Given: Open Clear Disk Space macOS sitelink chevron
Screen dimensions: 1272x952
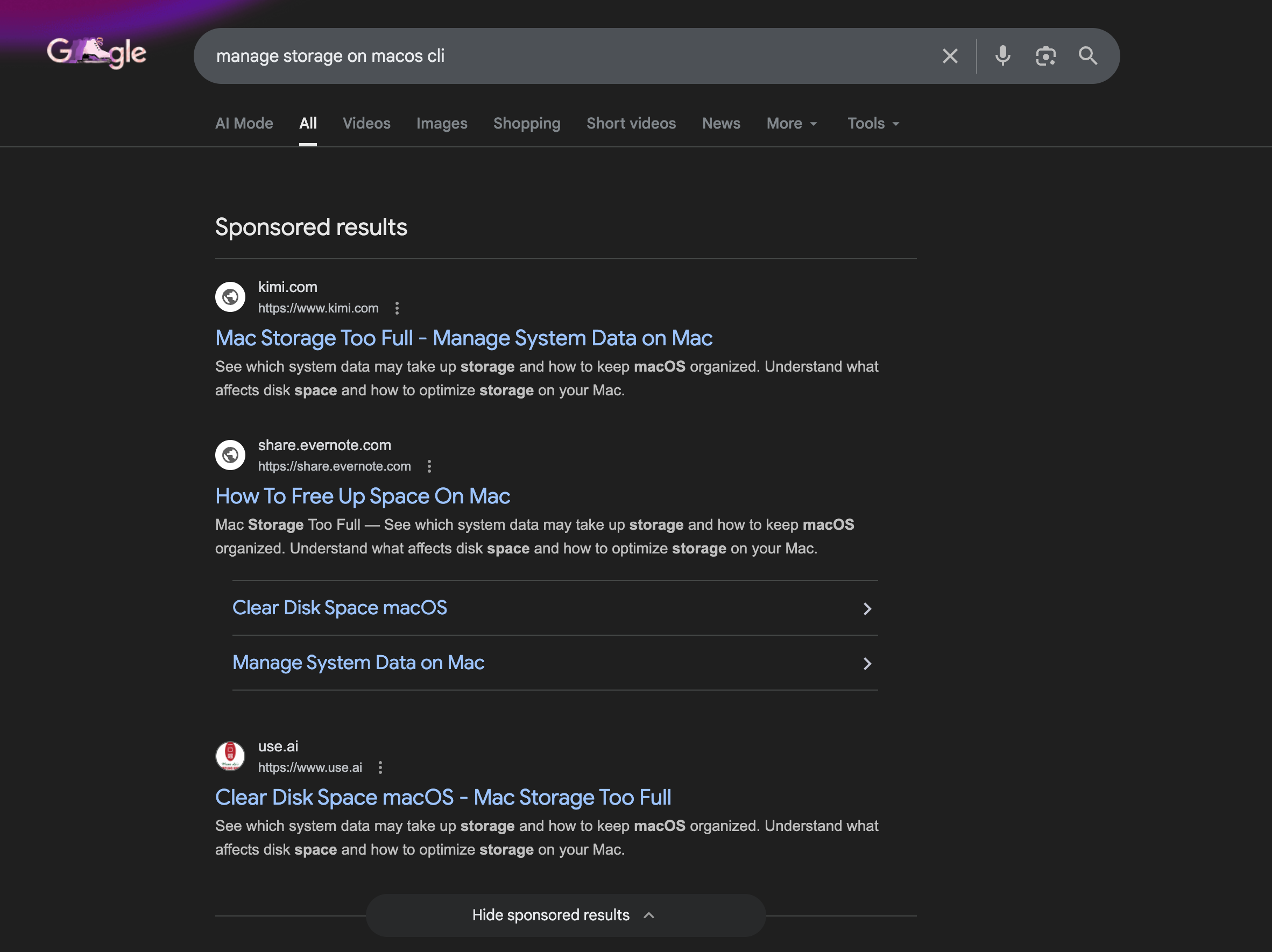Looking at the screenshot, I should click(867, 608).
